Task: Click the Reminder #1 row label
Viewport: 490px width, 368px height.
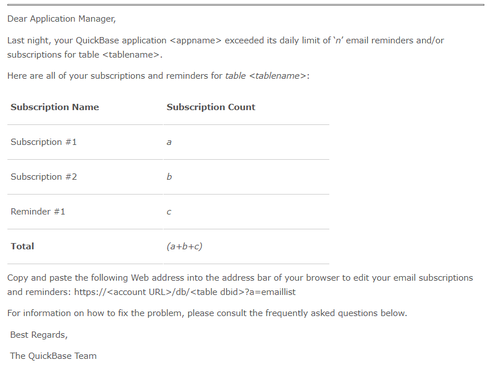Action: (38, 212)
